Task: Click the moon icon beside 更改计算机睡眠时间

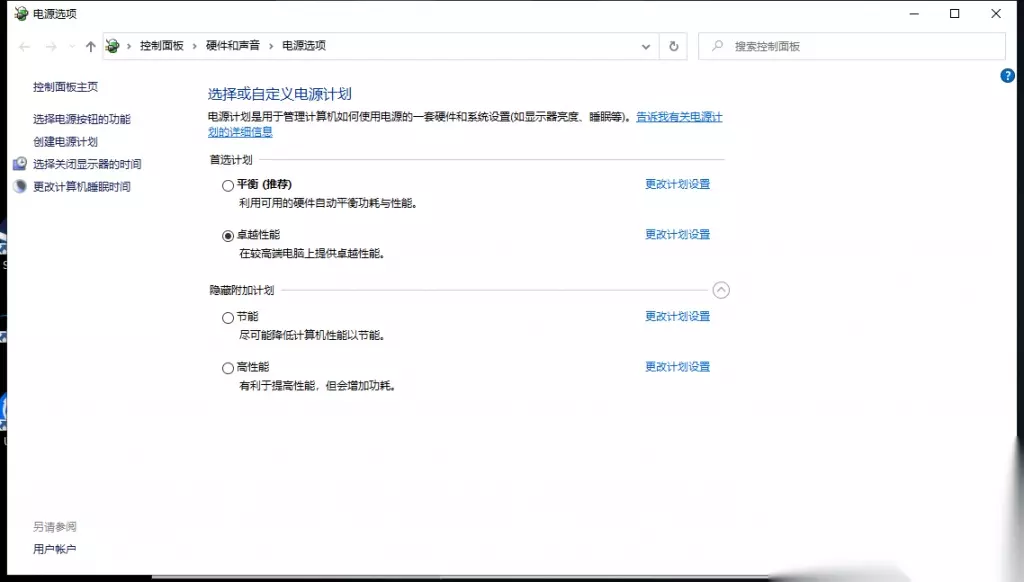Action: [20, 187]
